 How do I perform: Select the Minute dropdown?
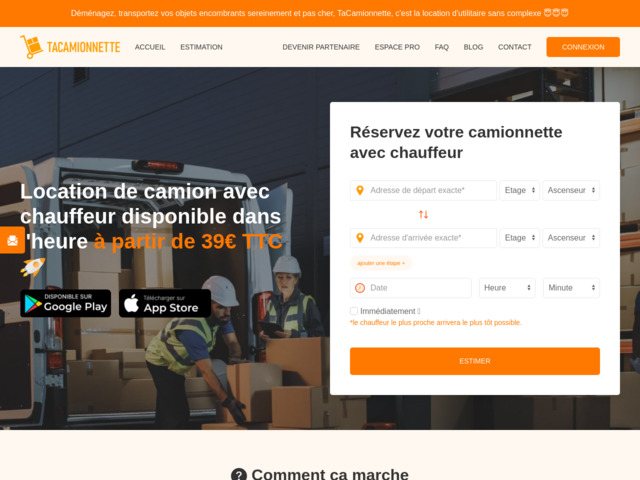[x=571, y=288]
